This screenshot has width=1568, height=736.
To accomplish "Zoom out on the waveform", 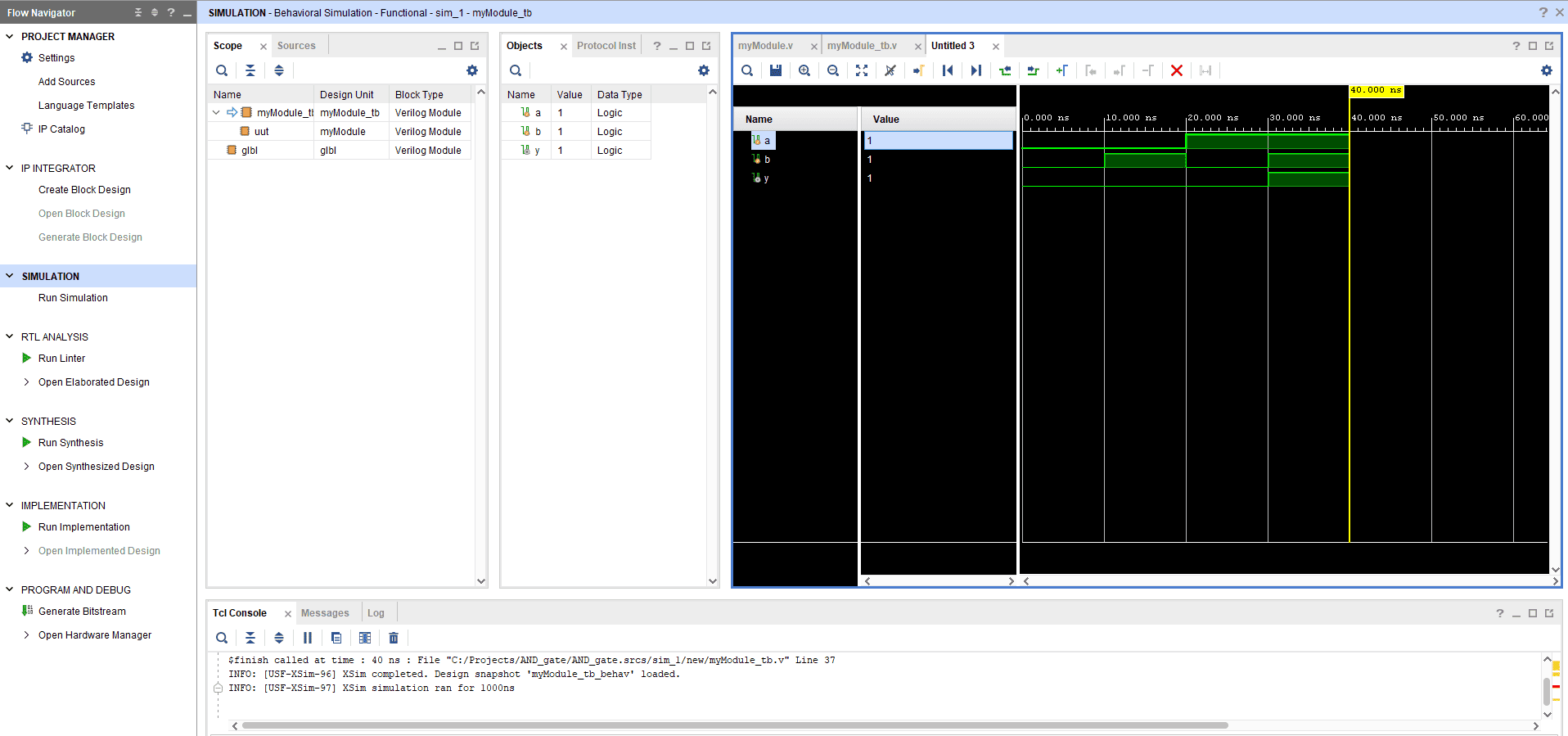I will (x=833, y=70).
